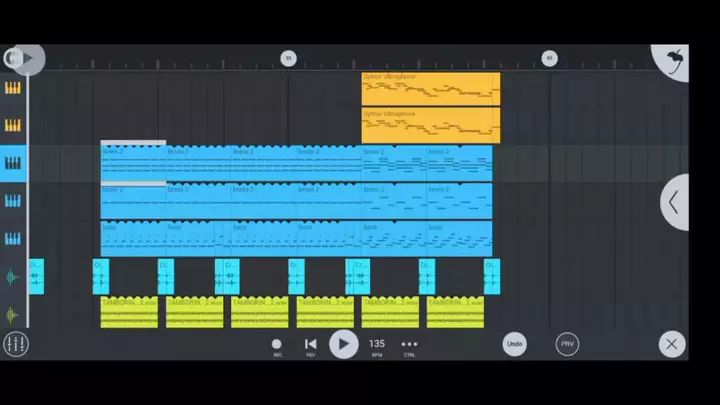720x405 pixels.
Task: Select the first yellow TAMBORIN clip
Action: [x=129, y=312]
